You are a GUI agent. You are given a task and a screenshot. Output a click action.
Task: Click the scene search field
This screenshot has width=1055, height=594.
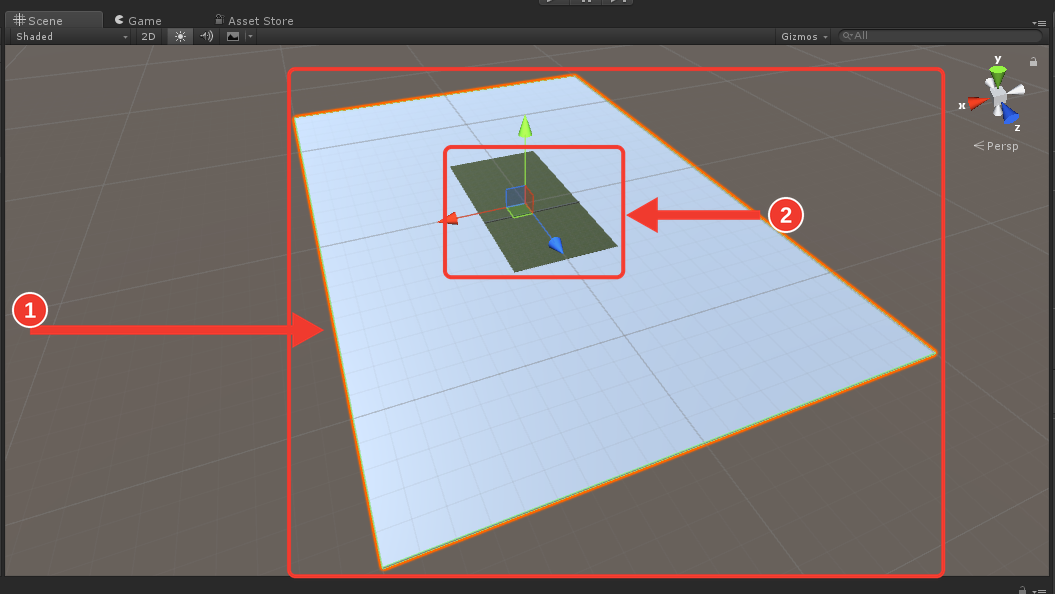[x=940, y=36]
